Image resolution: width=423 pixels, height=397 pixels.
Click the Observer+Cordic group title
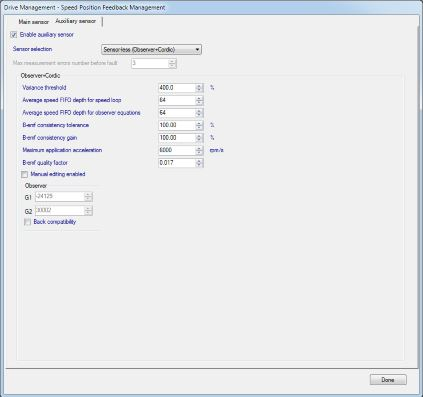(40, 76)
